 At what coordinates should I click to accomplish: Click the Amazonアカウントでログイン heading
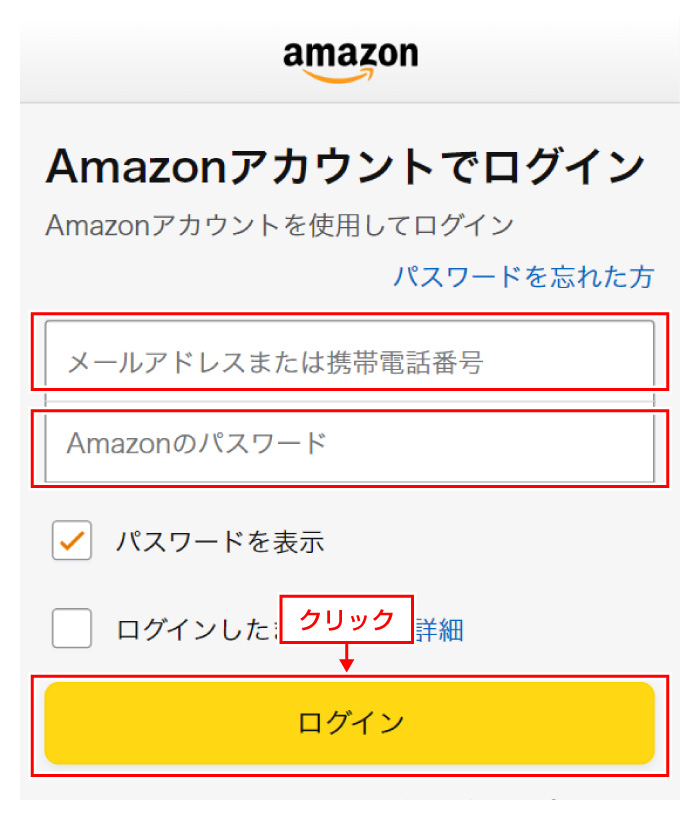(345, 166)
